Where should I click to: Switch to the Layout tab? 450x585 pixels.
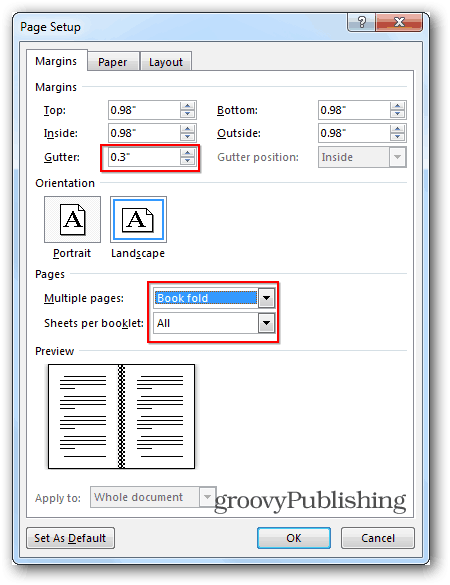(x=166, y=62)
